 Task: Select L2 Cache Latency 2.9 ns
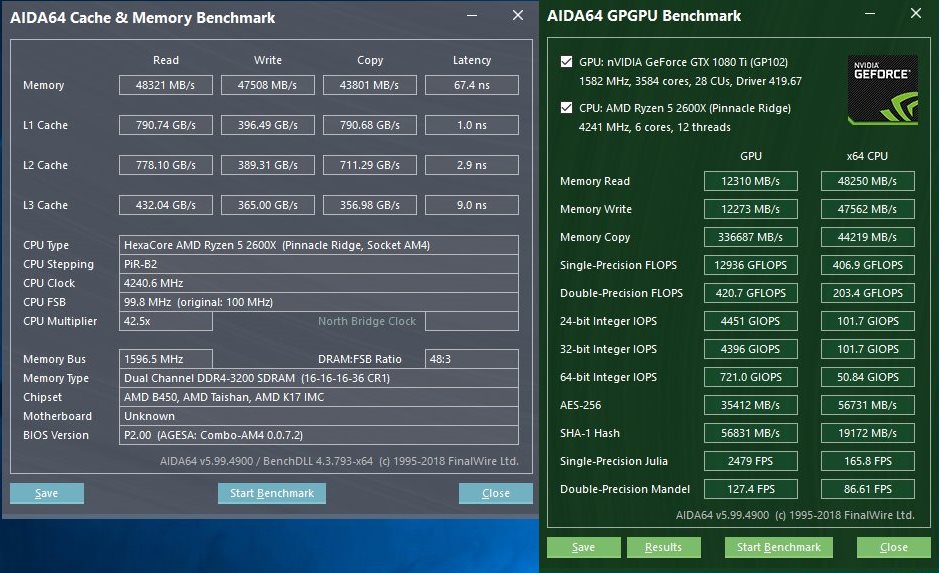pyautogui.click(x=472, y=165)
